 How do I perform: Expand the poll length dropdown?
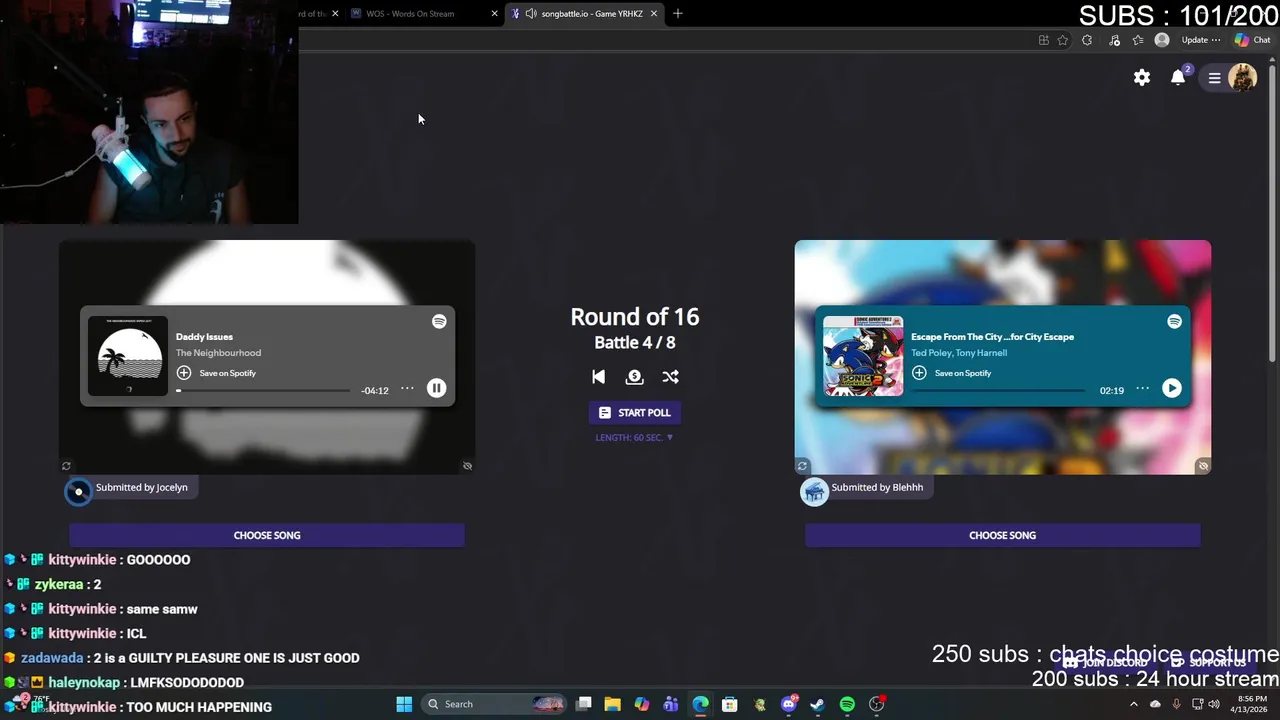(634, 438)
